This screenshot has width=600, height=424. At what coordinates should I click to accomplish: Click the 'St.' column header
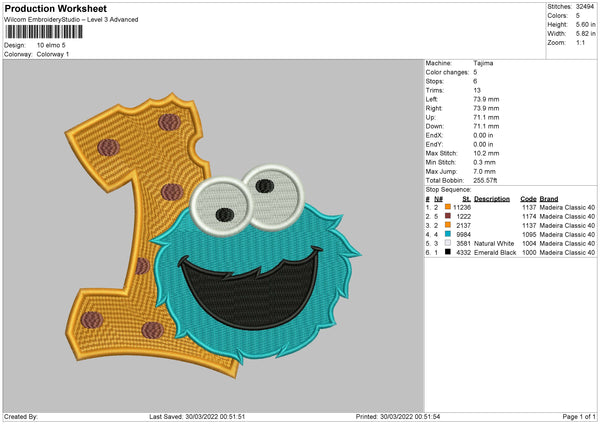466,199
